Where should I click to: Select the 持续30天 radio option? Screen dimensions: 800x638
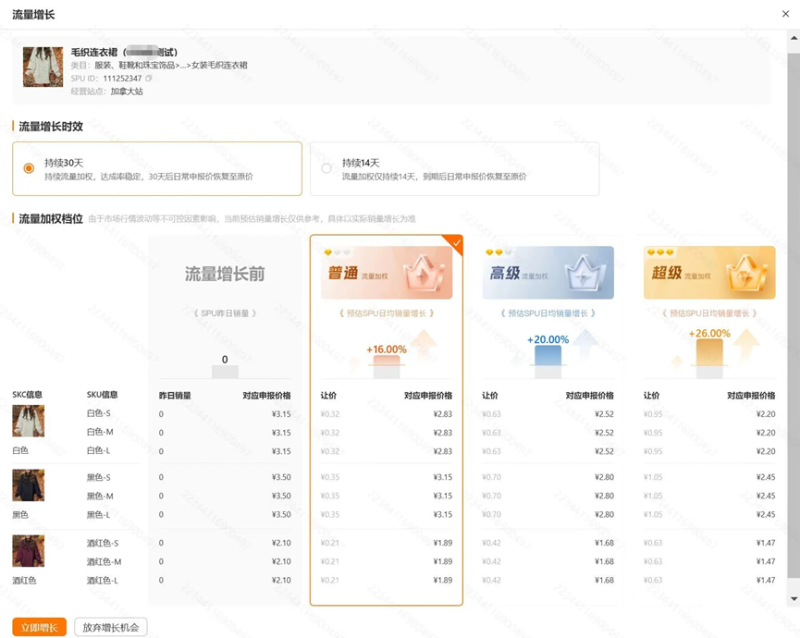29,168
